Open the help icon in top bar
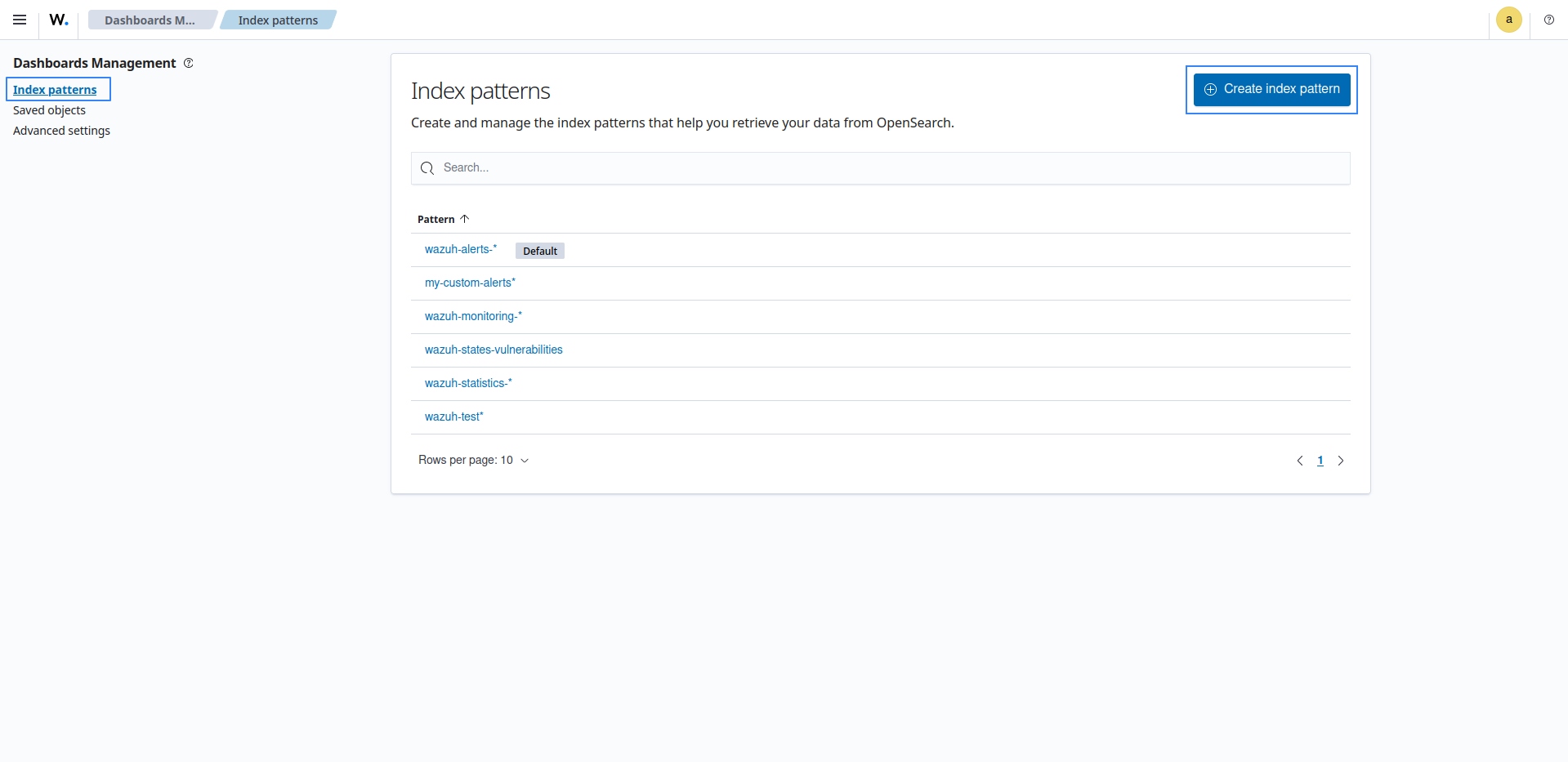The width and height of the screenshot is (1568, 762). pyautogui.click(x=1548, y=20)
